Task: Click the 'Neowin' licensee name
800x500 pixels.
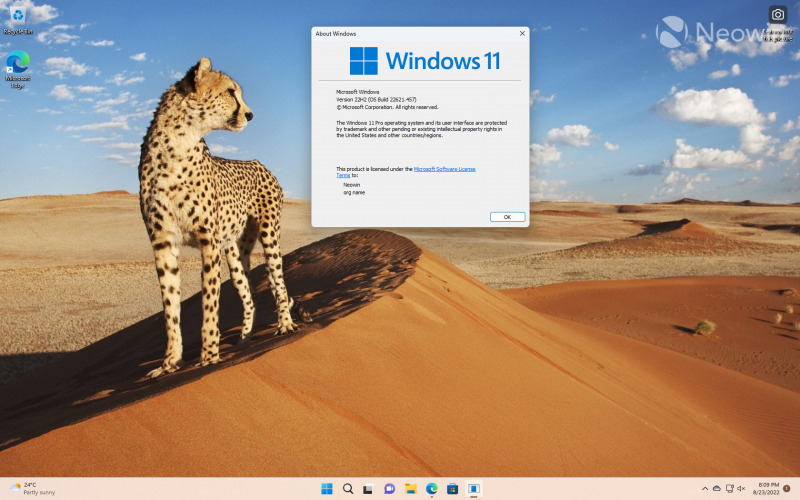Action: coord(352,185)
